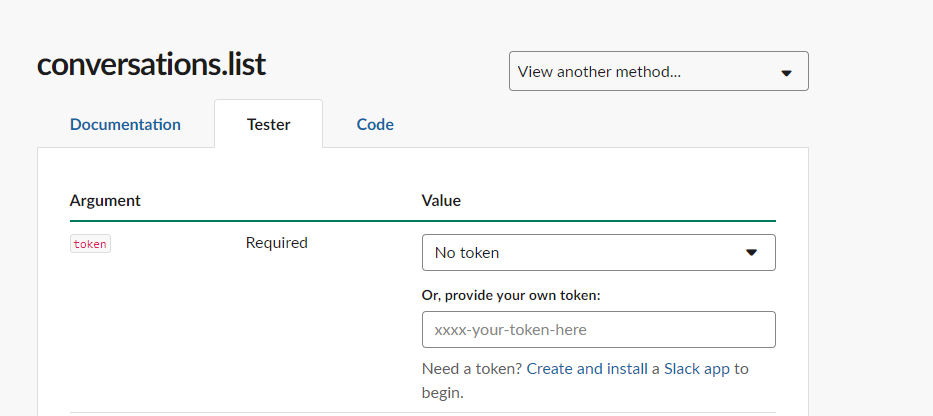Image resolution: width=933 pixels, height=416 pixels.
Task: Expand the "No token" dropdown
Action: click(x=599, y=252)
